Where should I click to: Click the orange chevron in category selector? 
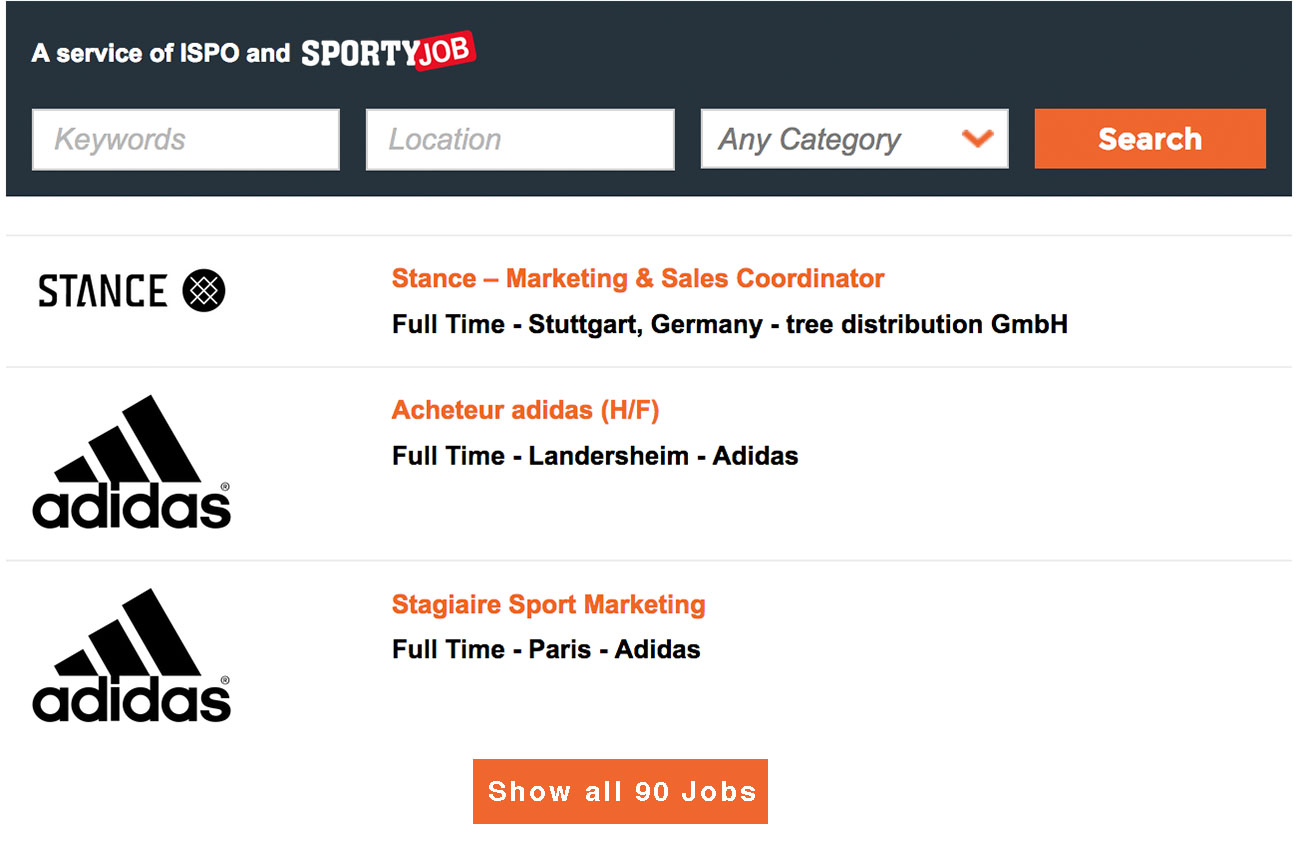(x=977, y=138)
